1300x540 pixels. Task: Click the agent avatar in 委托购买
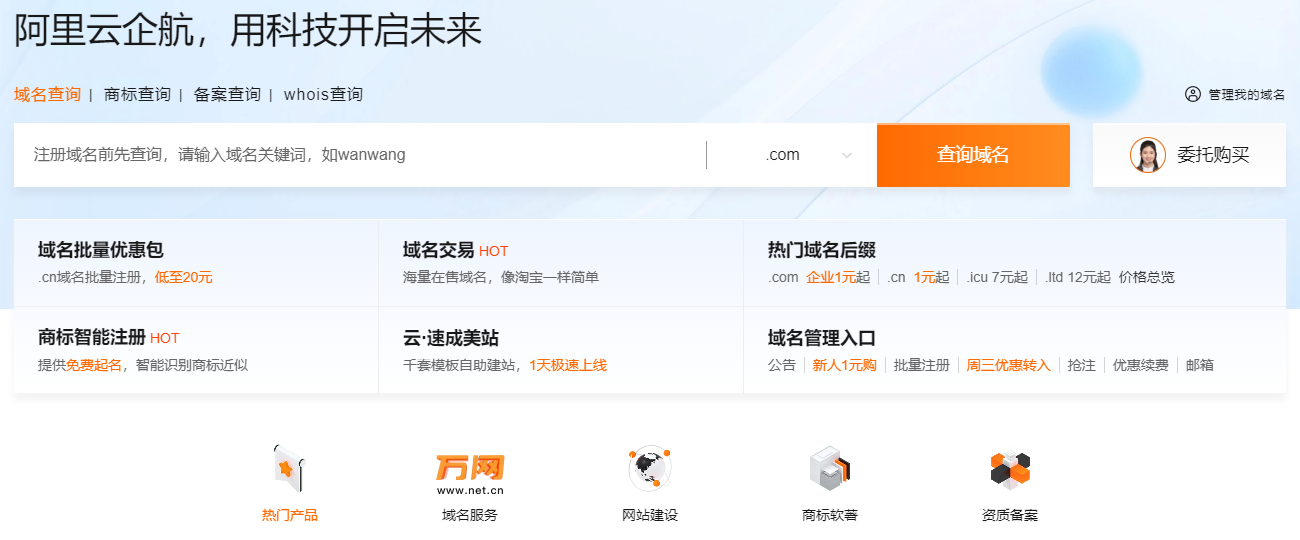coord(1148,155)
